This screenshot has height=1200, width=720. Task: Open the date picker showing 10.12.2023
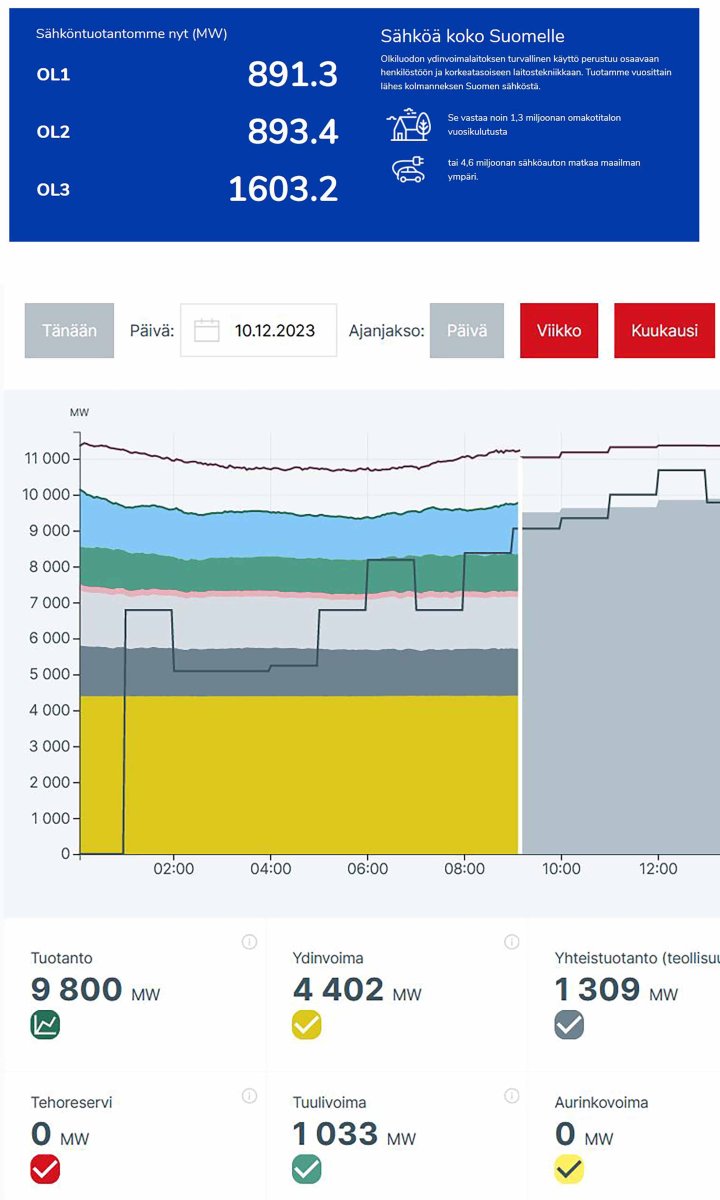tap(259, 331)
